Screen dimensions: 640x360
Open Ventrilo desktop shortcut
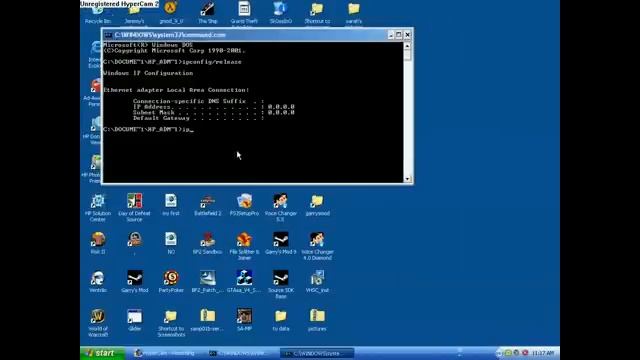pyautogui.click(x=98, y=282)
